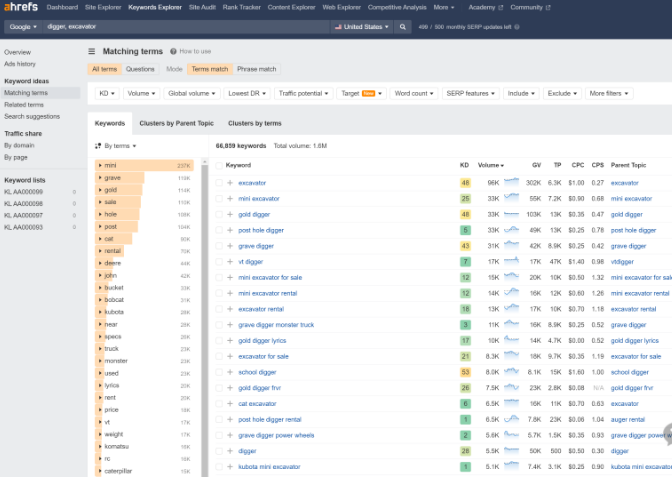Viewport: 672px width, 489px height.
Task: Click the trend sparkline for grave digger
Action: pyautogui.click(x=512, y=245)
